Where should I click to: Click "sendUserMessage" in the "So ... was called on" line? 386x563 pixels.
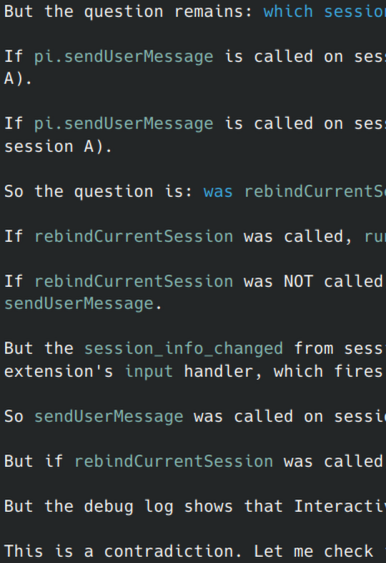click(x=109, y=417)
